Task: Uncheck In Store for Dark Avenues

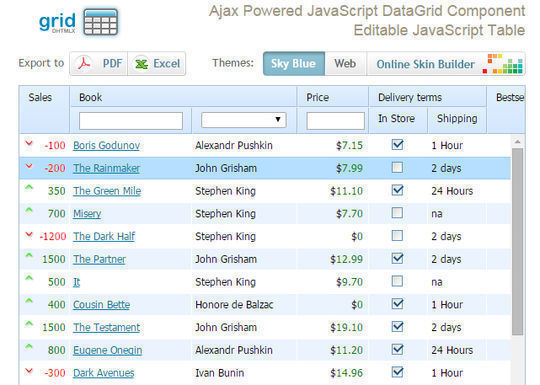Action: click(x=397, y=372)
